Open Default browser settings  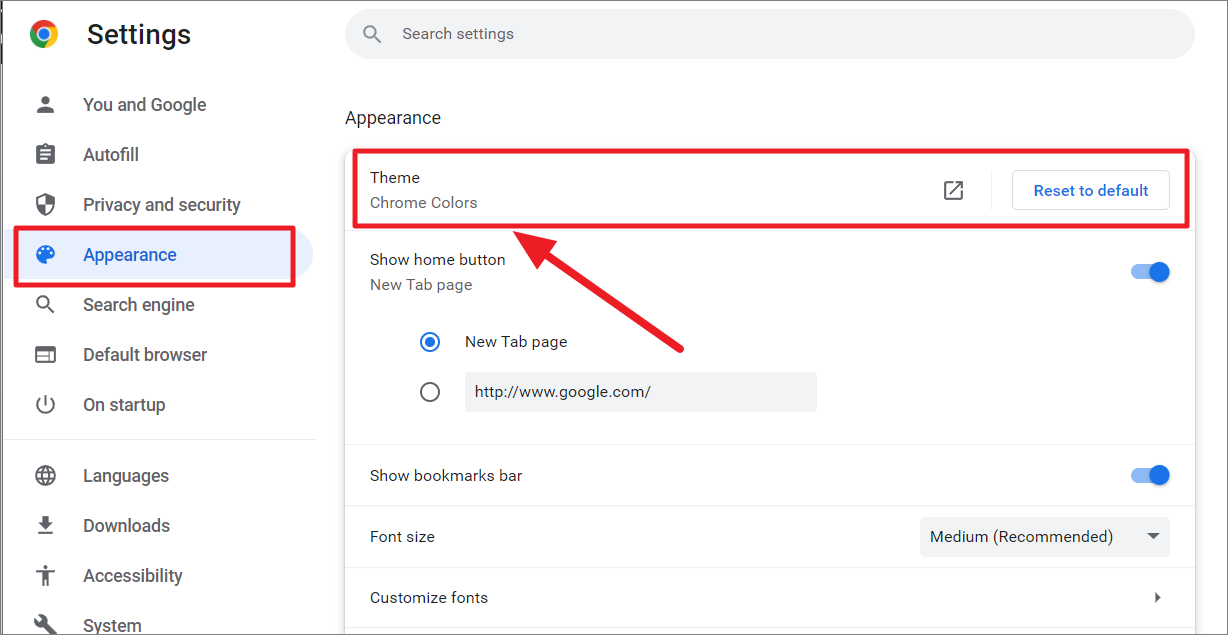[x=145, y=355]
